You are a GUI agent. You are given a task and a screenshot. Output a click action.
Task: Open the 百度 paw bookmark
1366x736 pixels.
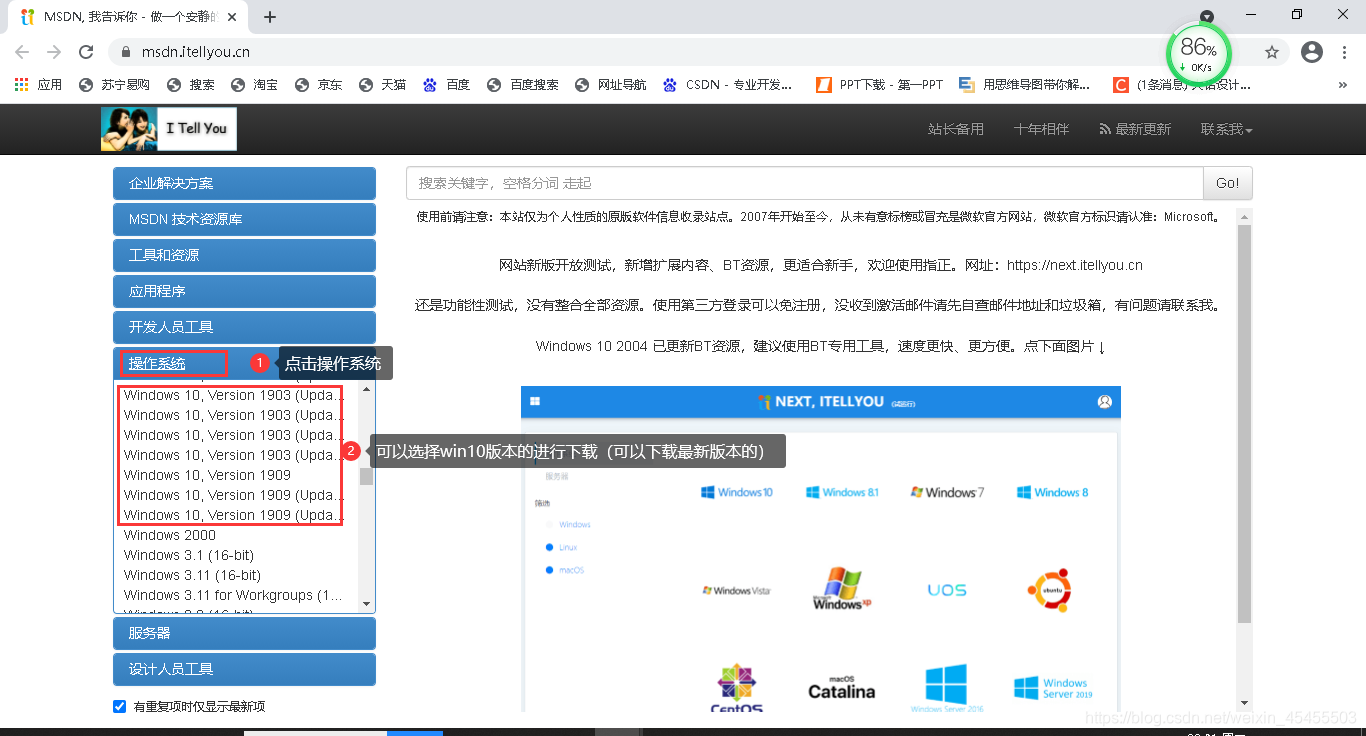tap(446, 85)
